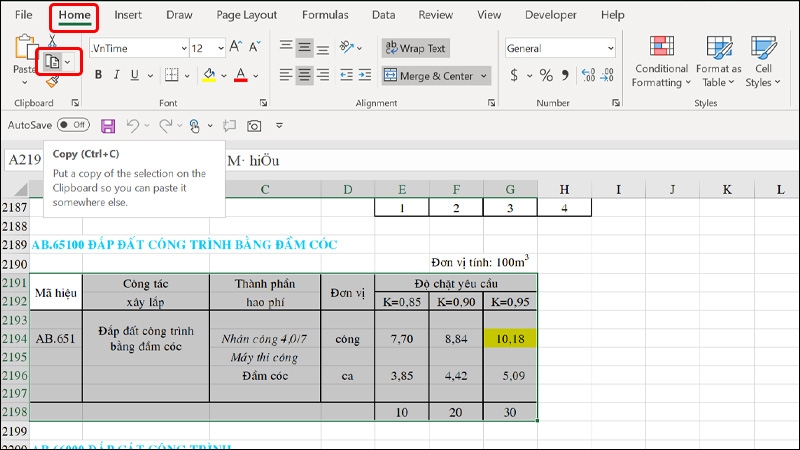
Task: Click Bottom Align icon
Action: [x=323, y=48]
